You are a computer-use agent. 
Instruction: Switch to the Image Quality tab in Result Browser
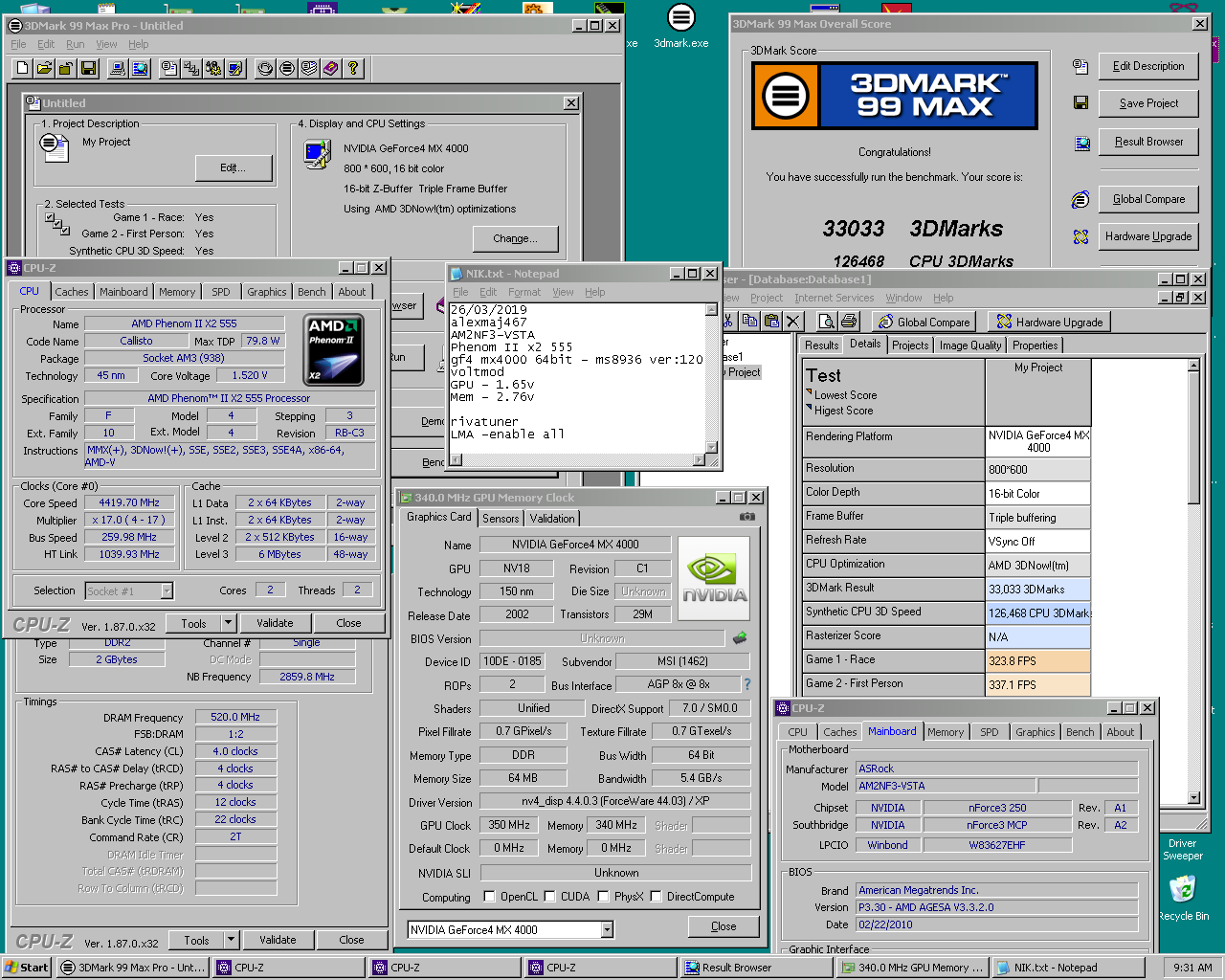tap(970, 345)
